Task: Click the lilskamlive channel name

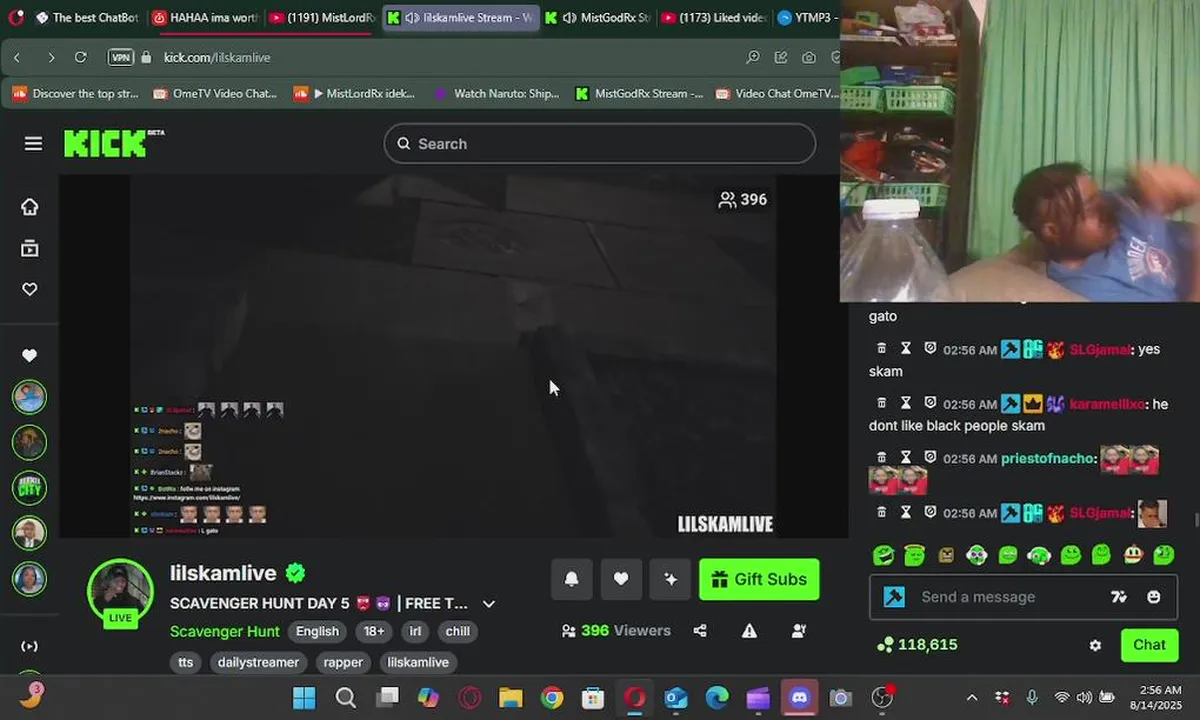Action: click(x=223, y=573)
